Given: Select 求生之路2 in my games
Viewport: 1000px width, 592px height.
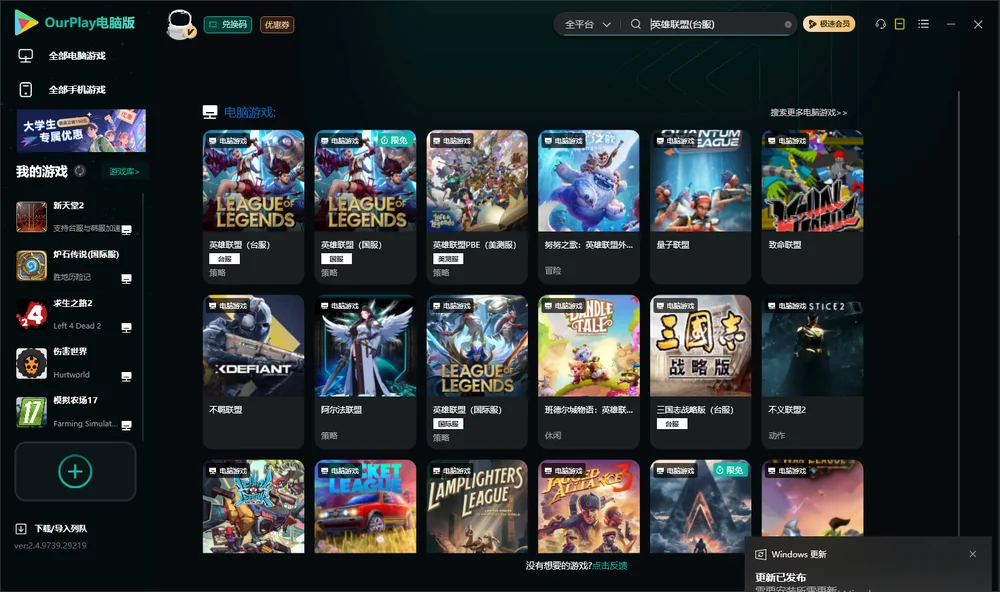Looking at the screenshot, I should [75, 314].
